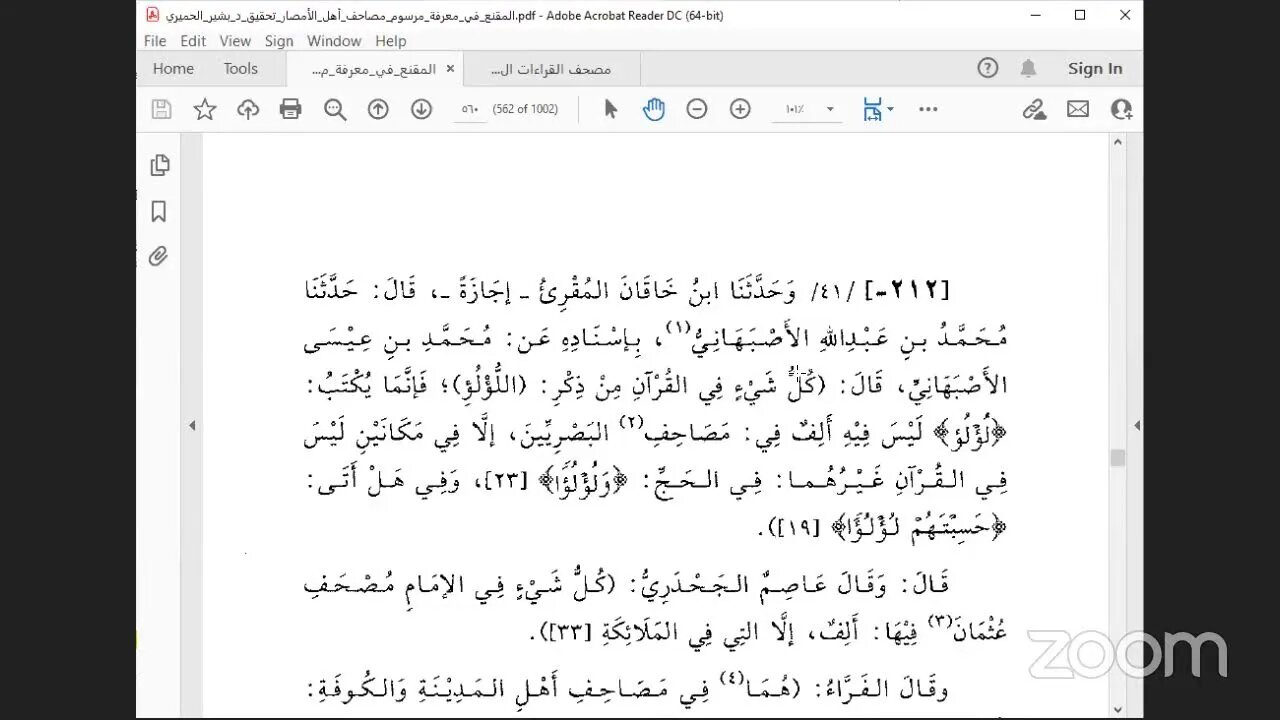The width and height of the screenshot is (1280, 720).
Task: Click the upload to cloud icon
Action: tap(248, 109)
